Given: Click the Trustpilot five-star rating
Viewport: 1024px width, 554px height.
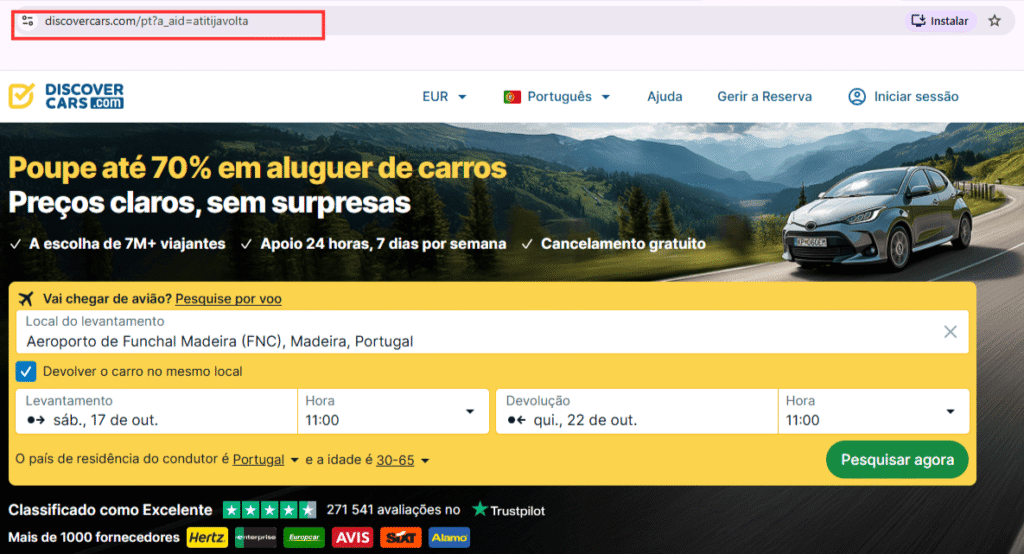Looking at the screenshot, I should (269, 510).
